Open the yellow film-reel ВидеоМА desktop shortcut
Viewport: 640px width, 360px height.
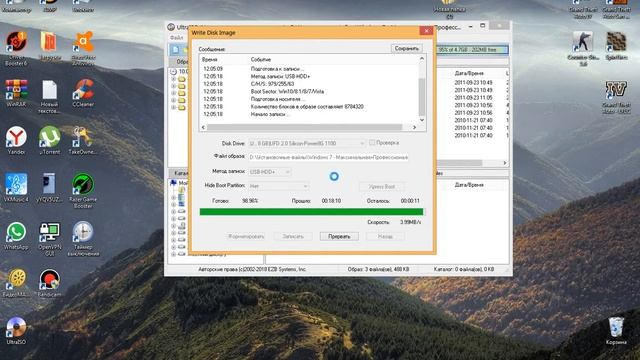coord(16,282)
